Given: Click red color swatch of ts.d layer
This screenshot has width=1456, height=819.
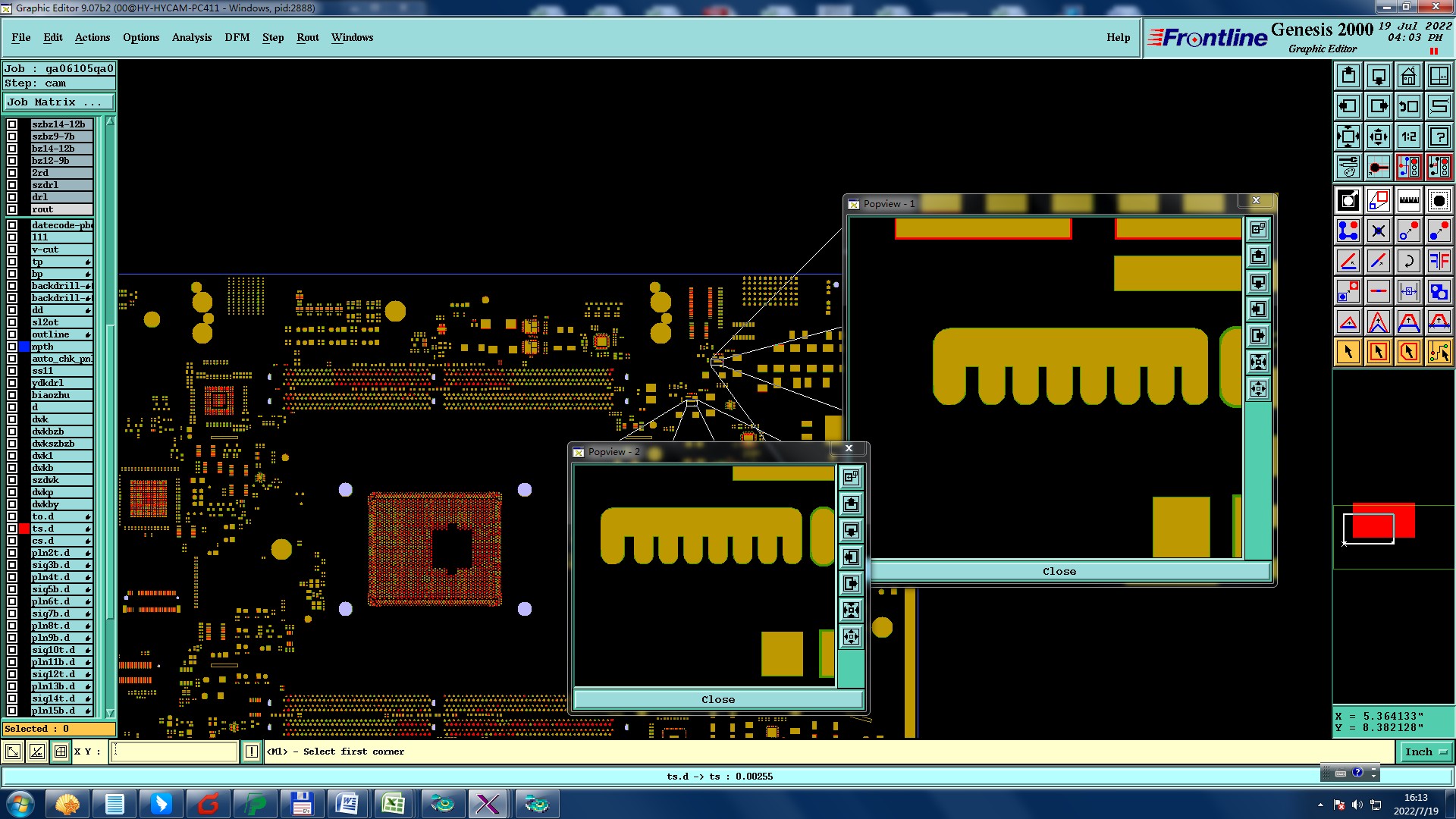Looking at the screenshot, I should click(x=24, y=529).
